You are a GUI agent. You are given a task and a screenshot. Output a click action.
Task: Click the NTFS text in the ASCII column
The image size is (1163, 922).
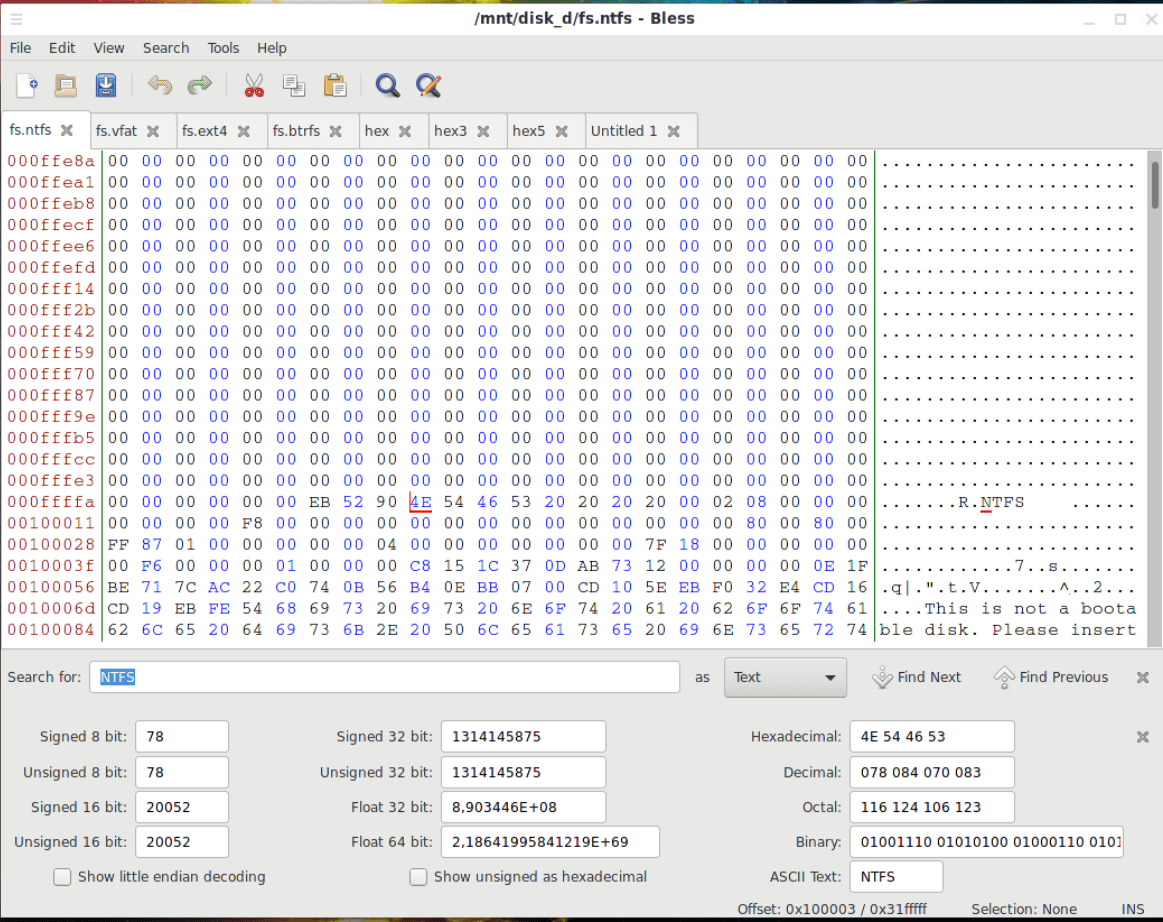click(x=1001, y=502)
